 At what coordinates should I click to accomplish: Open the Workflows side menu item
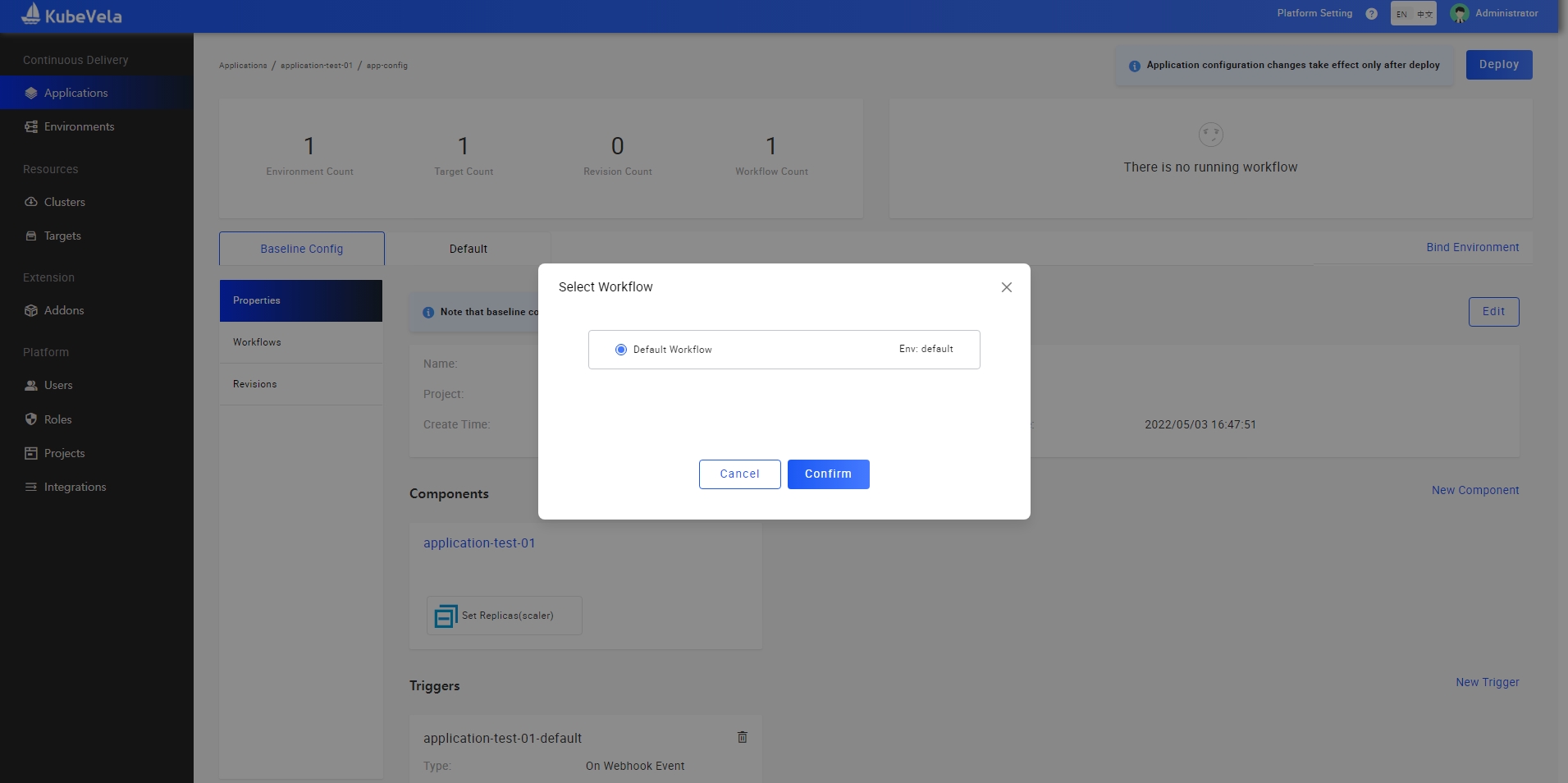point(257,342)
